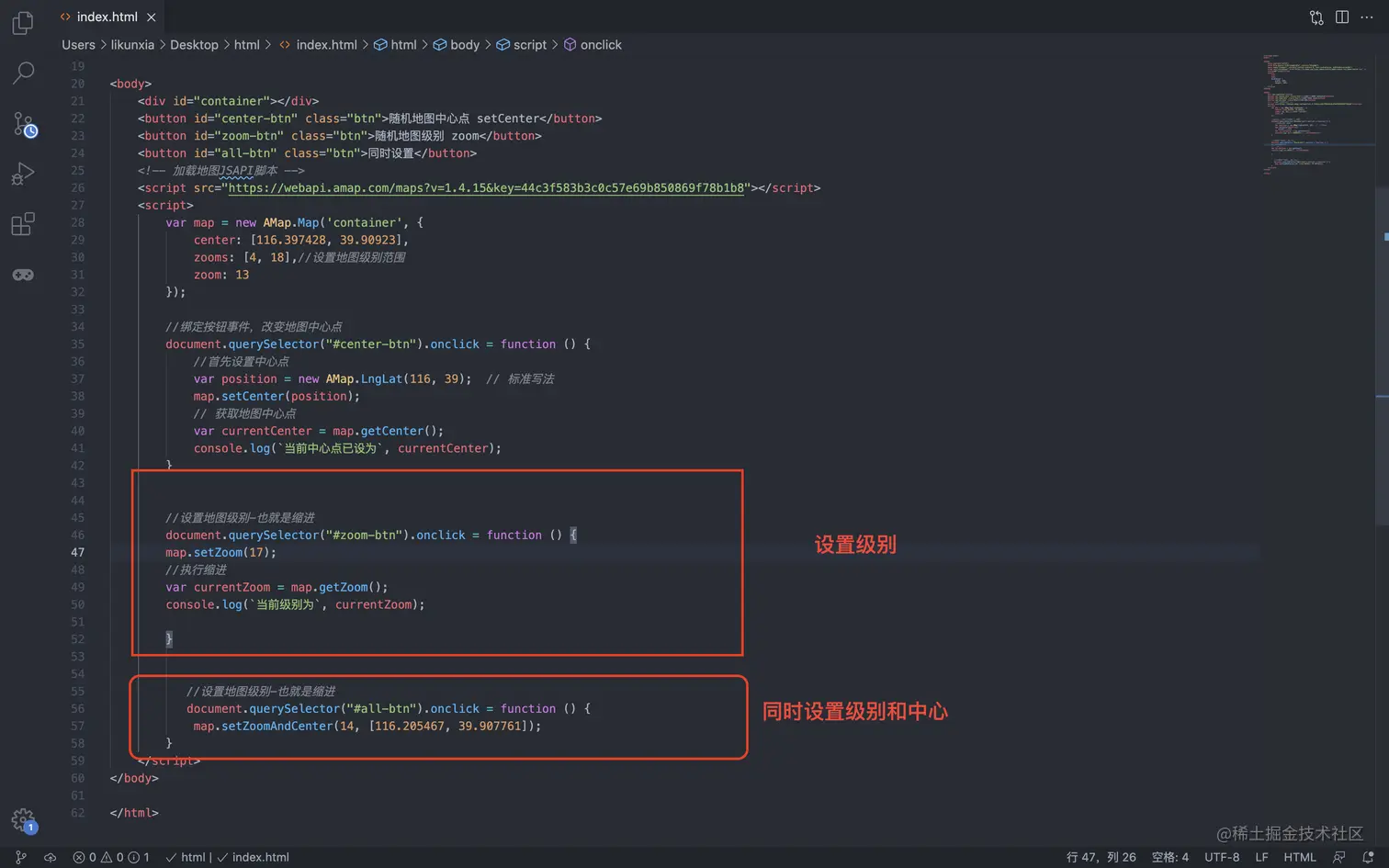Viewport: 1389px width, 868px height.
Task: Open Run and Debug view
Action: [23, 174]
